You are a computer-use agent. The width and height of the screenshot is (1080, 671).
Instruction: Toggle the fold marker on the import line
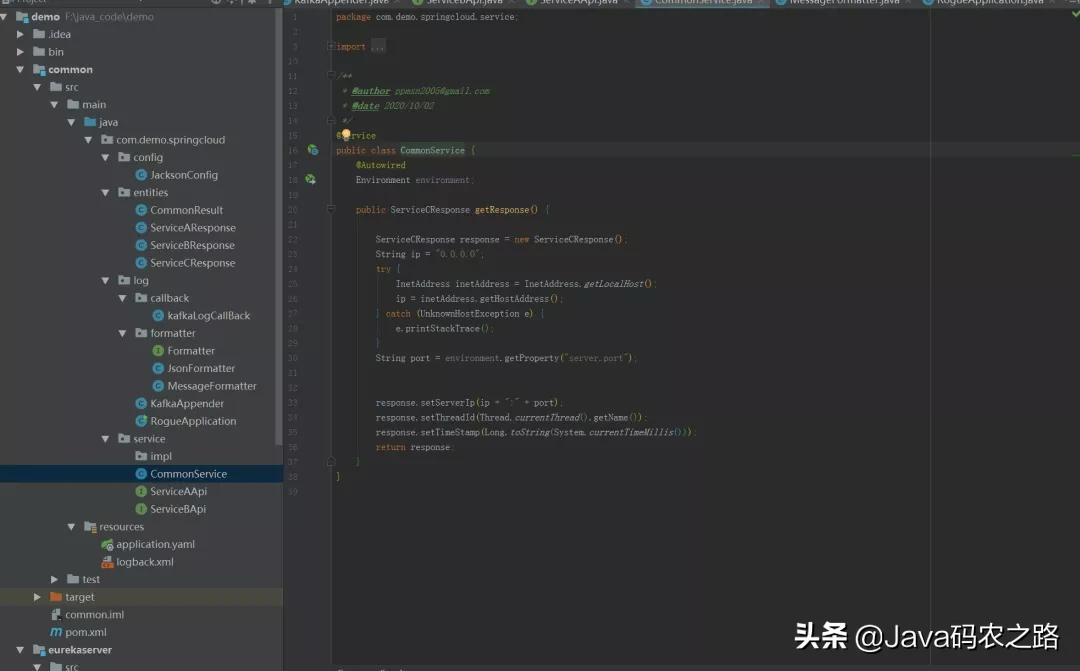(x=331, y=47)
